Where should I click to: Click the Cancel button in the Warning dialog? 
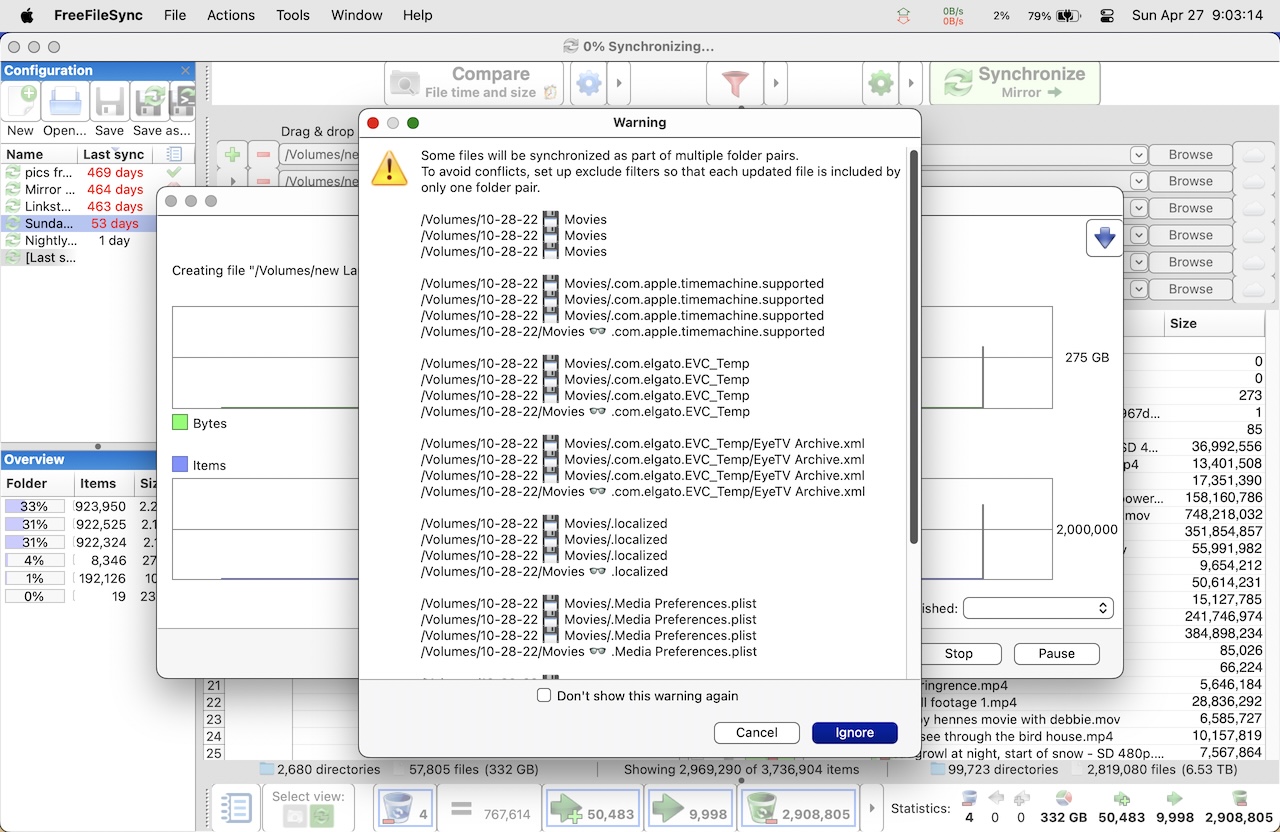[756, 732]
